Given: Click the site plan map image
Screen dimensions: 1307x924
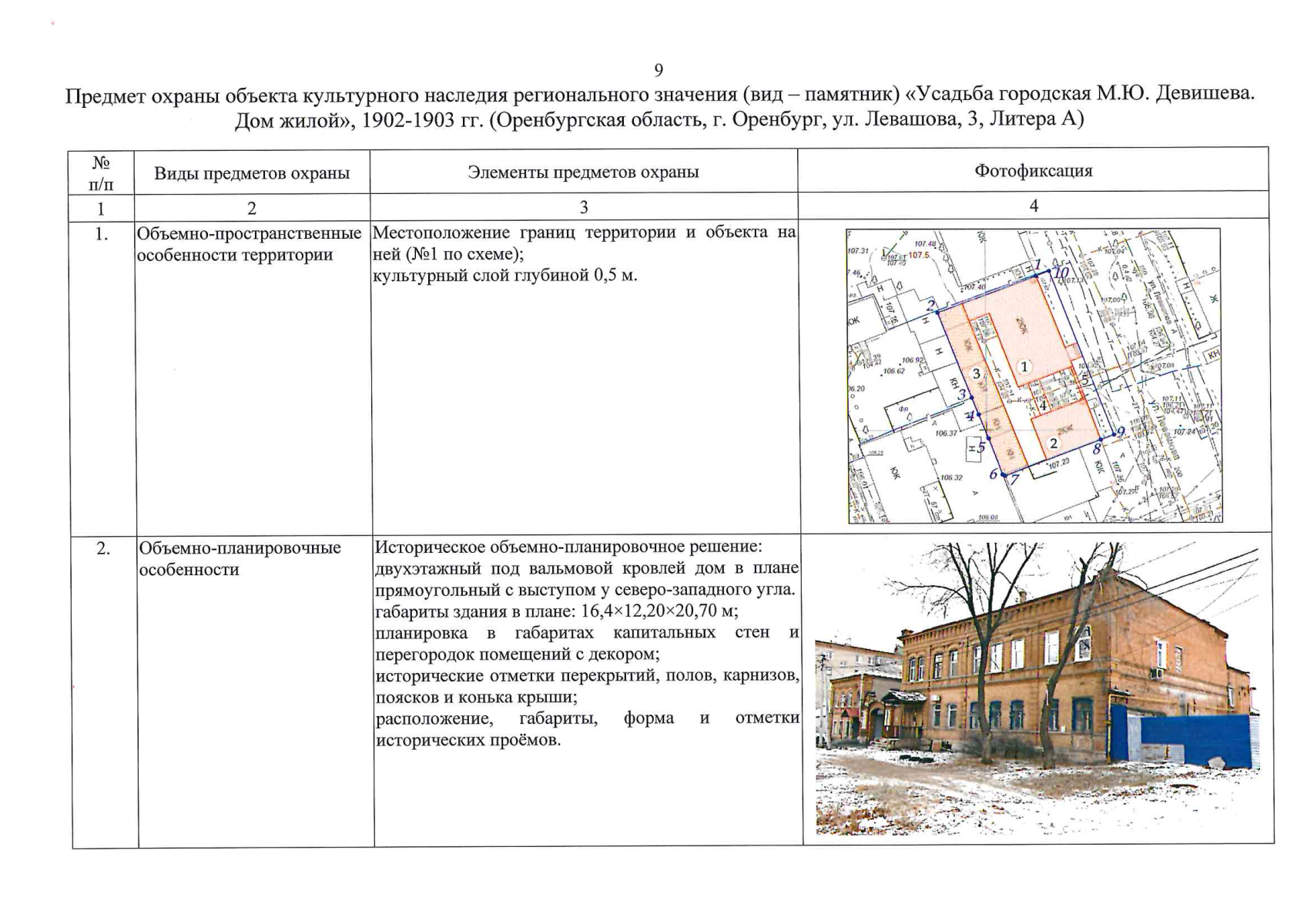Looking at the screenshot, I should pos(1034,375).
